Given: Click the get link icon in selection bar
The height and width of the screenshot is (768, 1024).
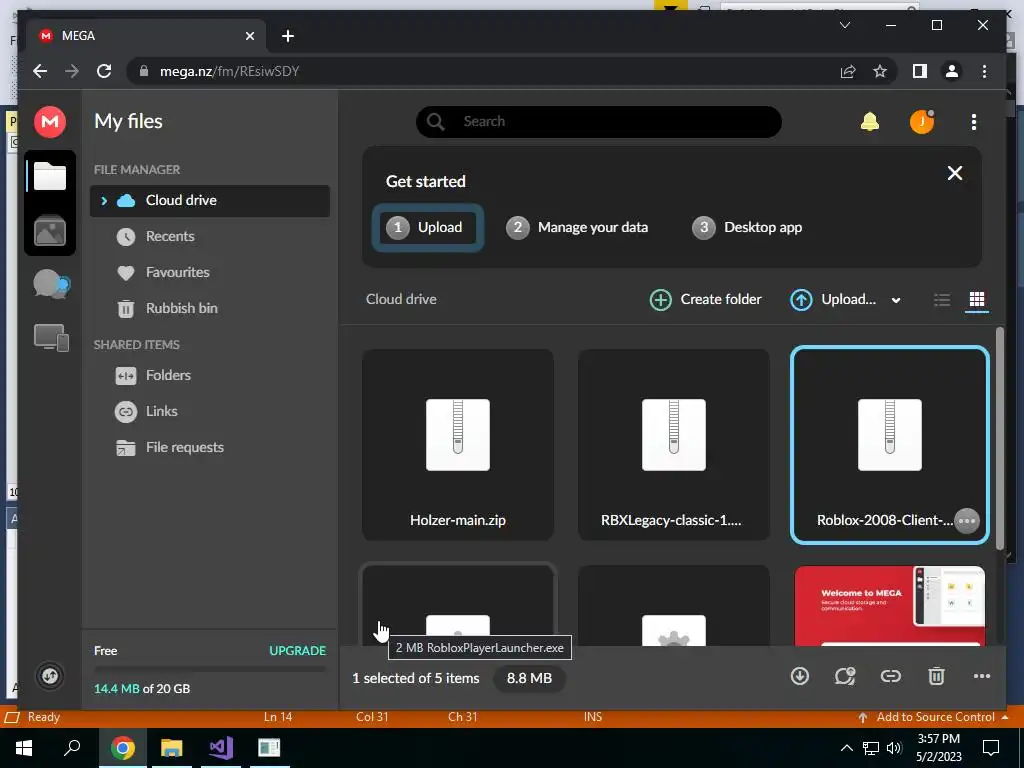Looking at the screenshot, I should click(x=890, y=676).
